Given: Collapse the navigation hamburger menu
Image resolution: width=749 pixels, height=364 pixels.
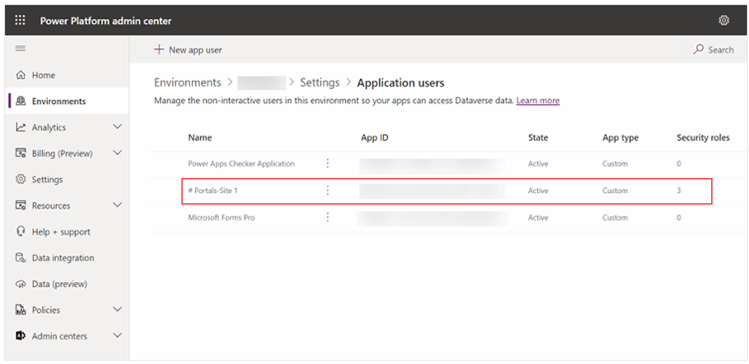Looking at the screenshot, I should [x=20, y=49].
